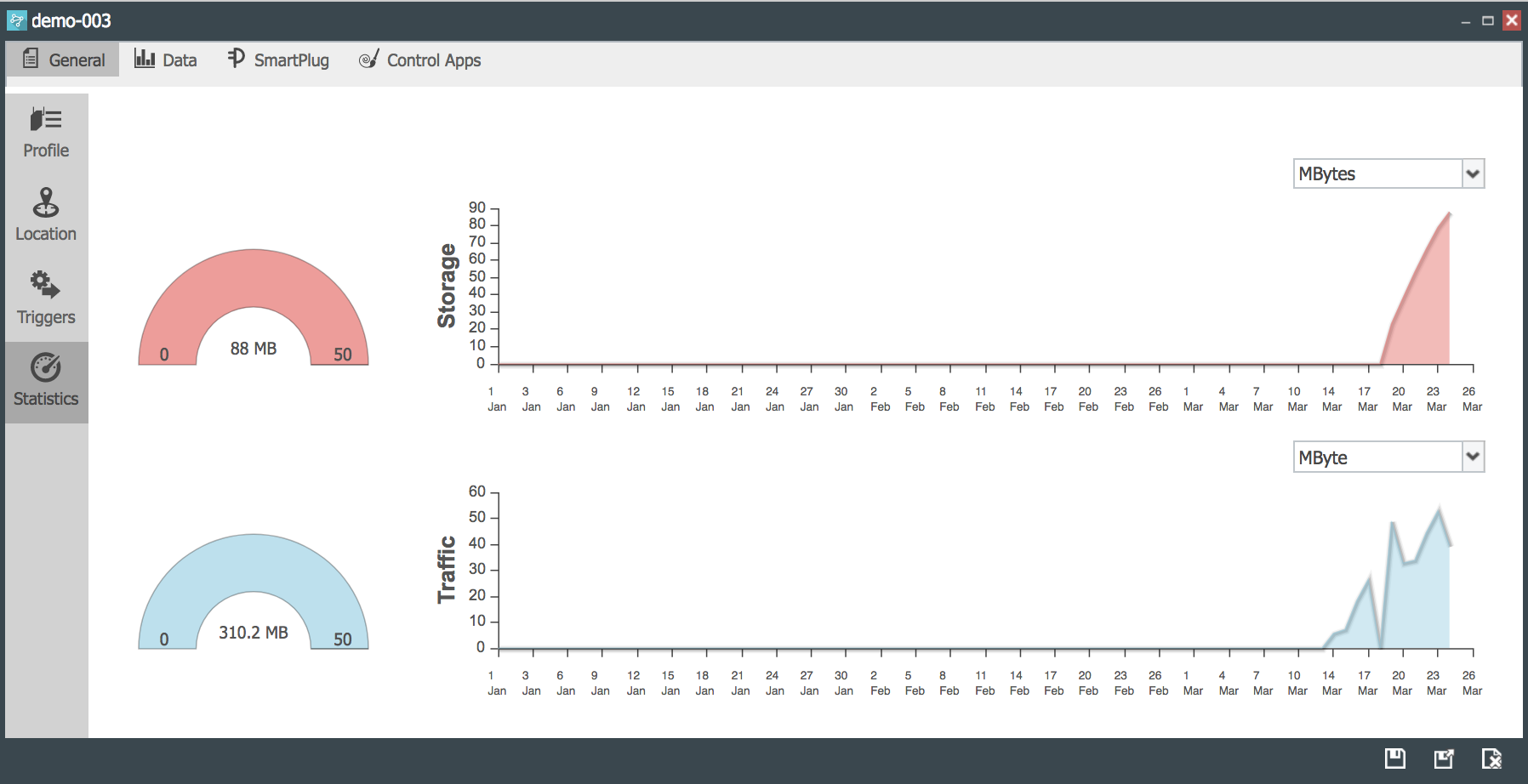Image resolution: width=1528 pixels, height=784 pixels.
Task: Click the export icon in the footer
Action: pos(1444,758)
